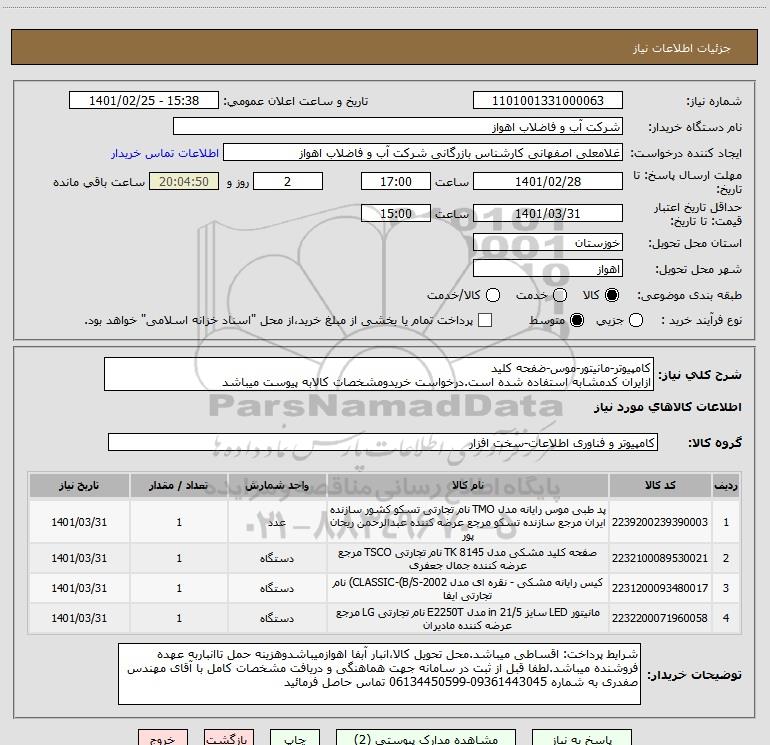Image resolution: width=770 pixels, height=745 pixels.
Task: Click the announcement date field 1401/02/25 - 15:38
Action: click(144, 101)
